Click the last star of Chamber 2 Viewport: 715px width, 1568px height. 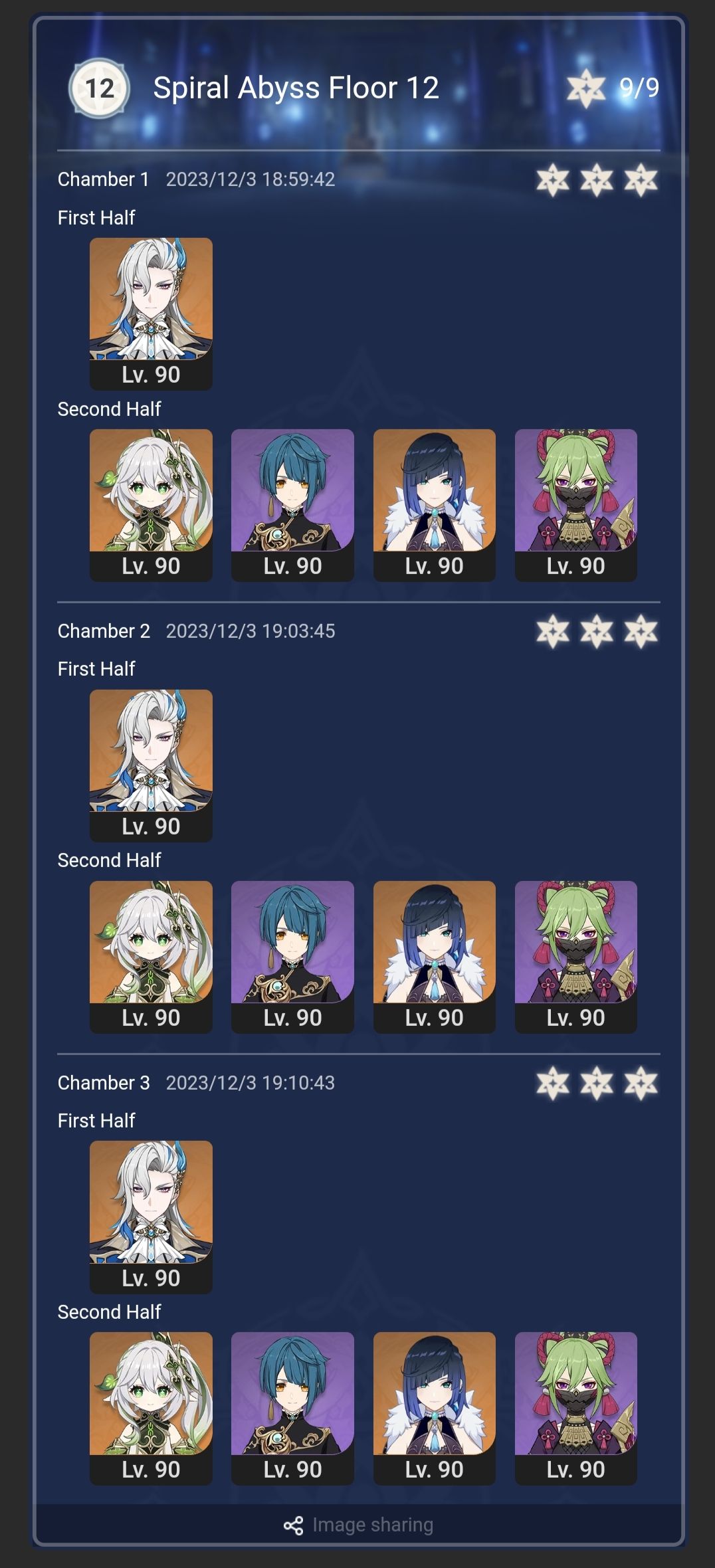point(641,631)
